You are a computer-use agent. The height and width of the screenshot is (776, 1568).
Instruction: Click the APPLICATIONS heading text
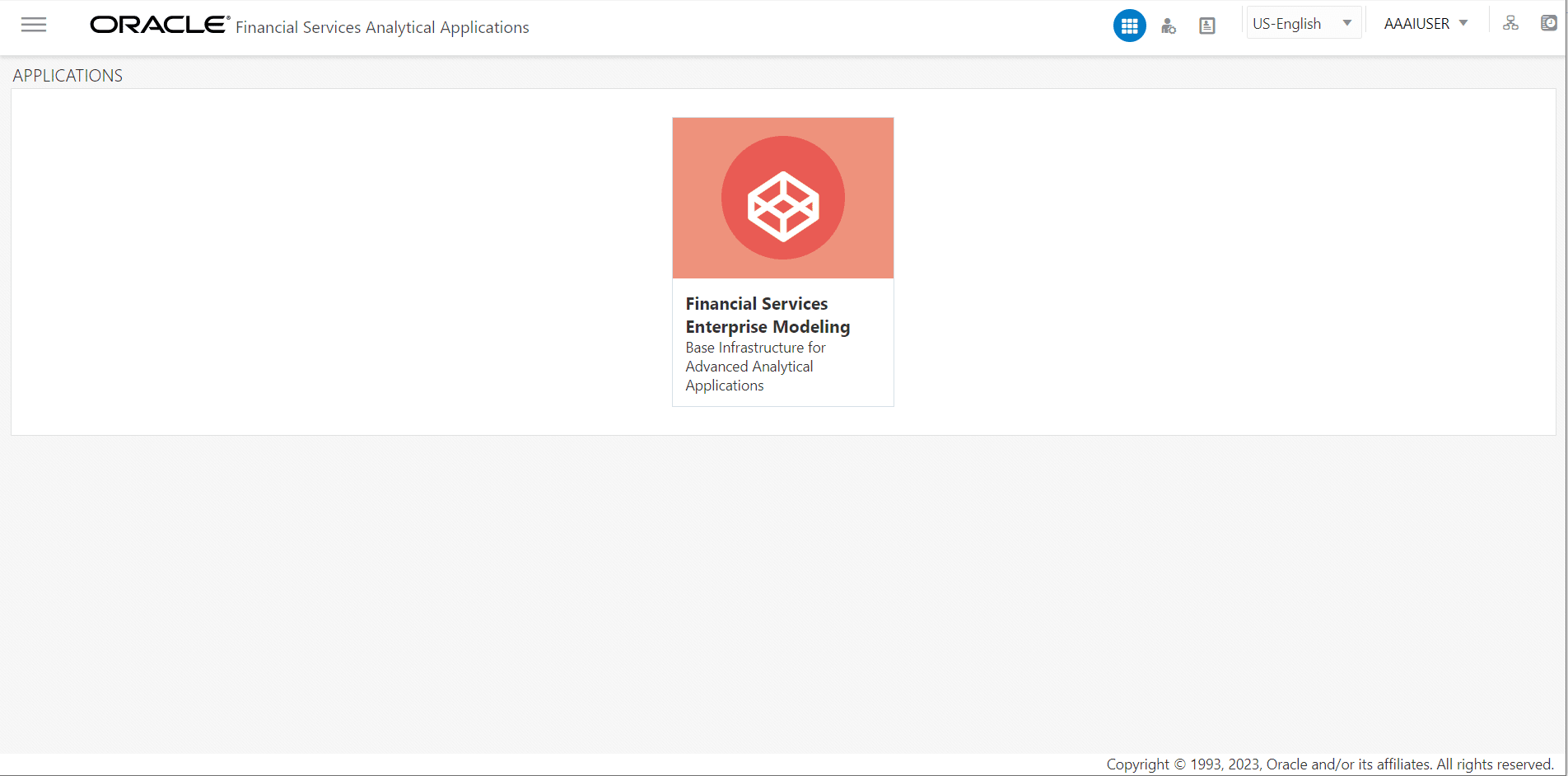click(x=68, y=76)
